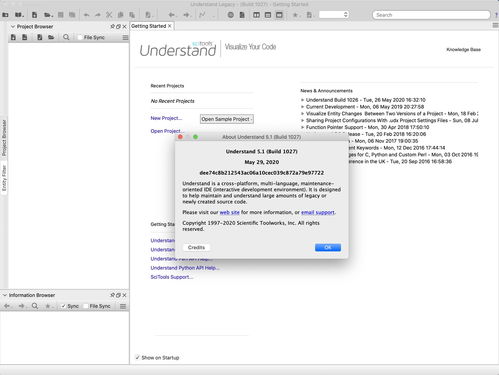Click the back arrow in Information Browser

click(7, 306)
